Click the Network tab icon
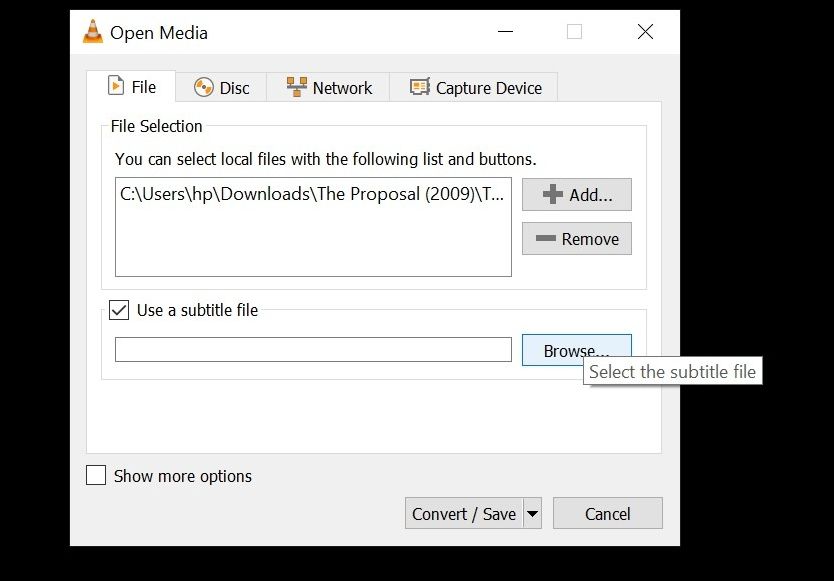Viewport: 834px width, 581px height. 297,88
